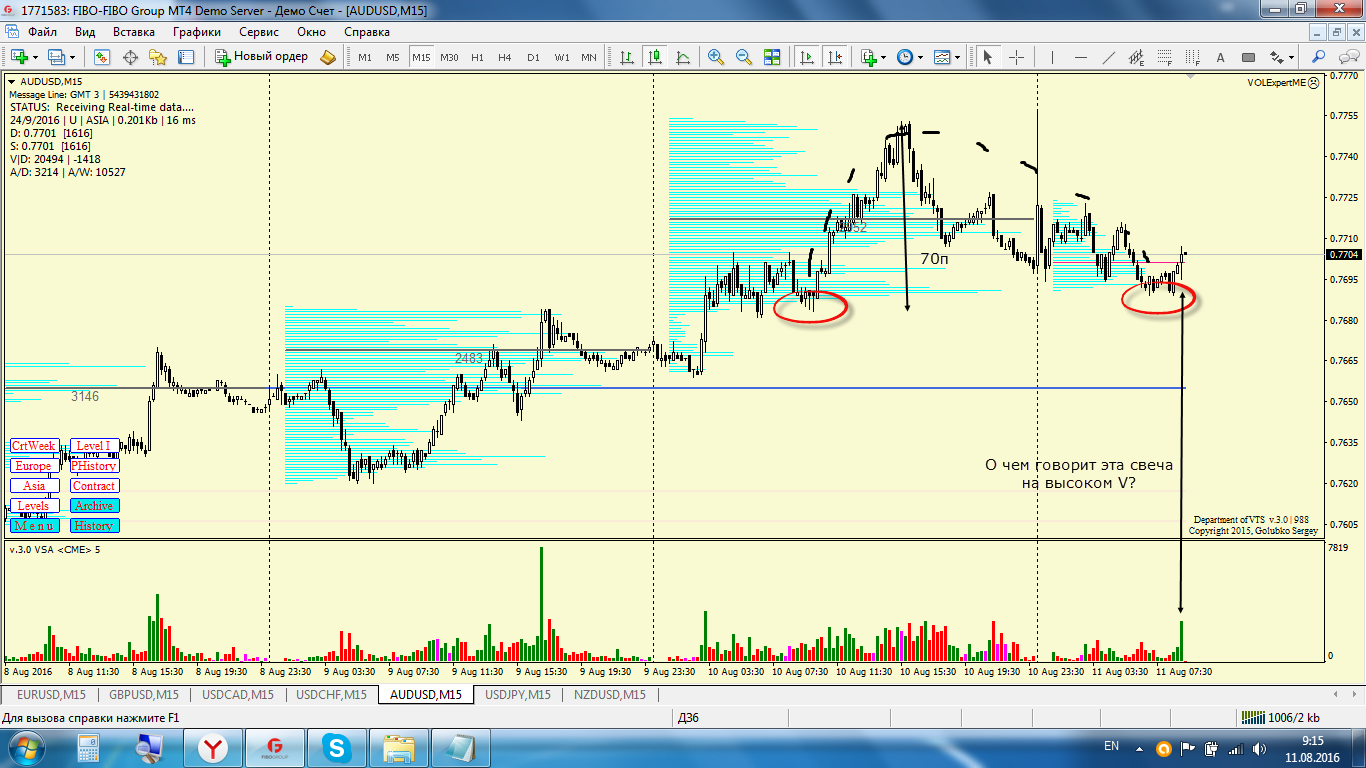Draw a vertical line
This screenshot has width=1366, height=768.
click(x=1051, y=57)
